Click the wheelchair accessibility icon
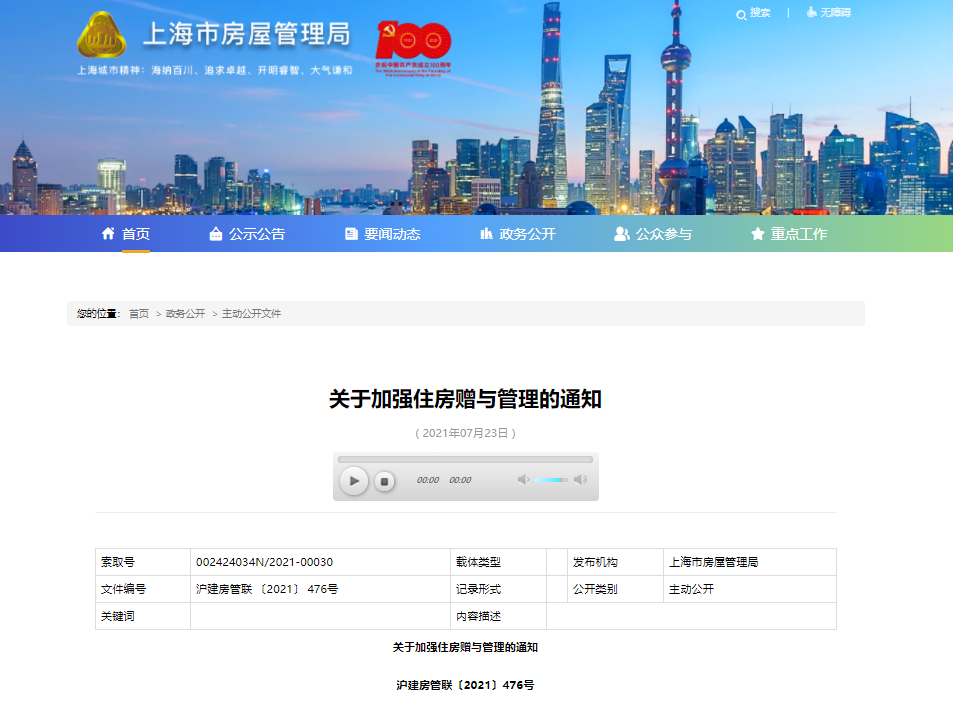The height and width of the screenshot is (708, 953). [811, 13]
